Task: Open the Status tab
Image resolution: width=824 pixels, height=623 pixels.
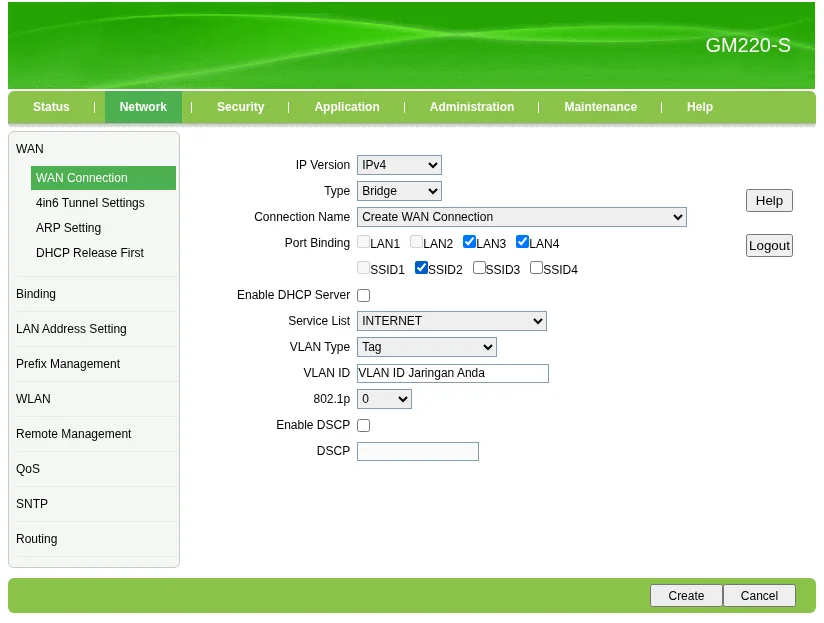Action: pyautogui.click(x=51, y=107)
